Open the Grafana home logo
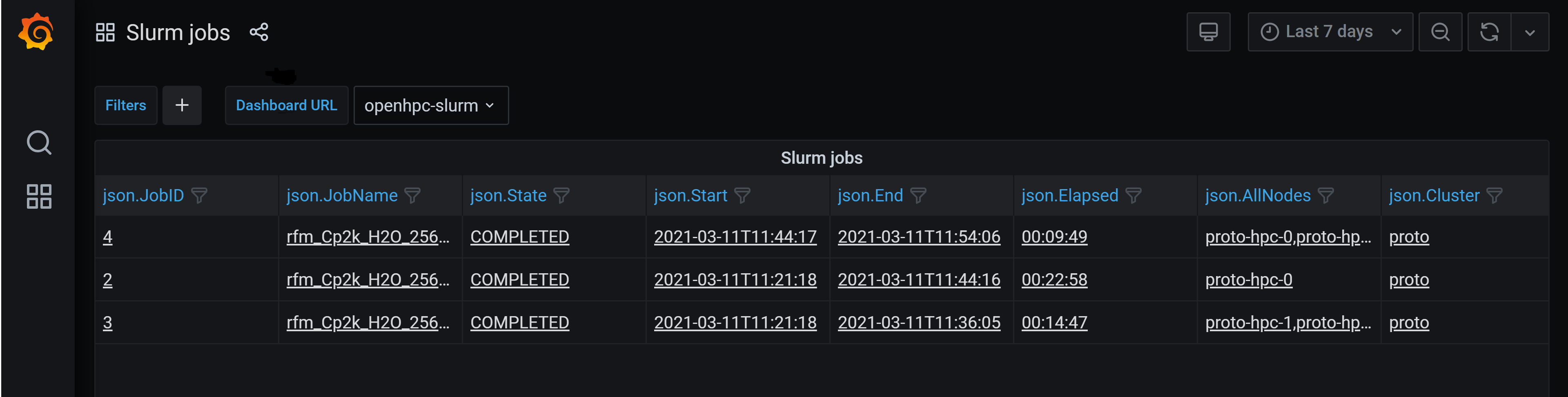 coord(36,32)
